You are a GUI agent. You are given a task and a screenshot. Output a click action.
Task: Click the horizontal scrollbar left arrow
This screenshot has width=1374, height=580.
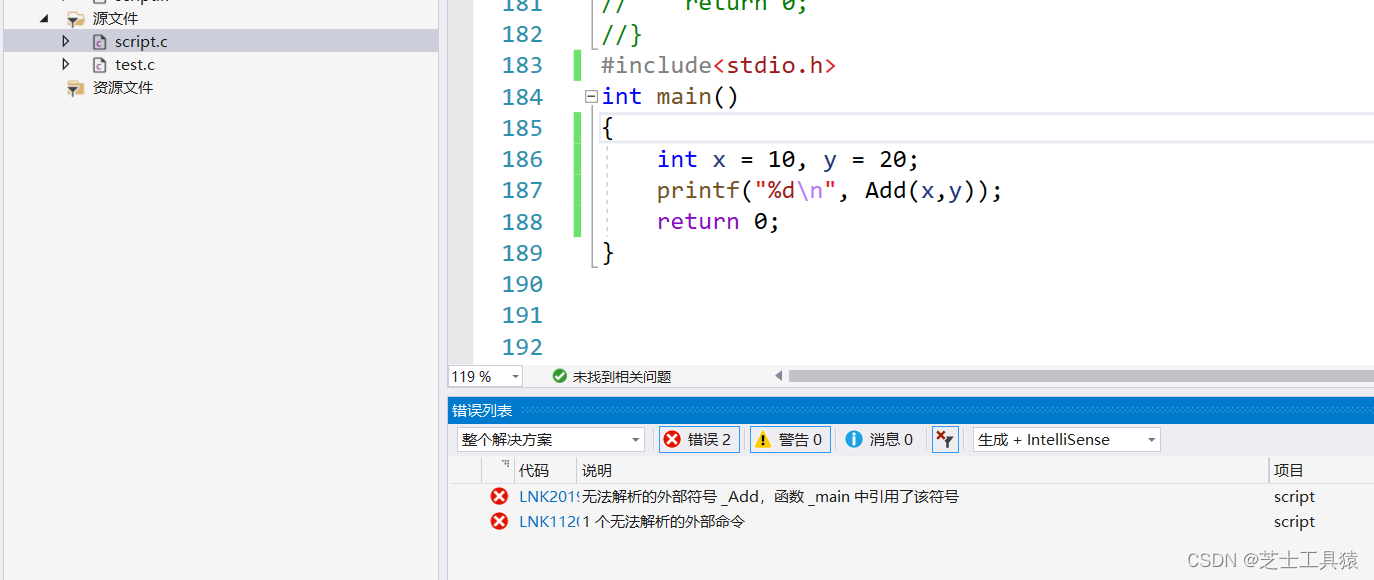tap(779, 376)
